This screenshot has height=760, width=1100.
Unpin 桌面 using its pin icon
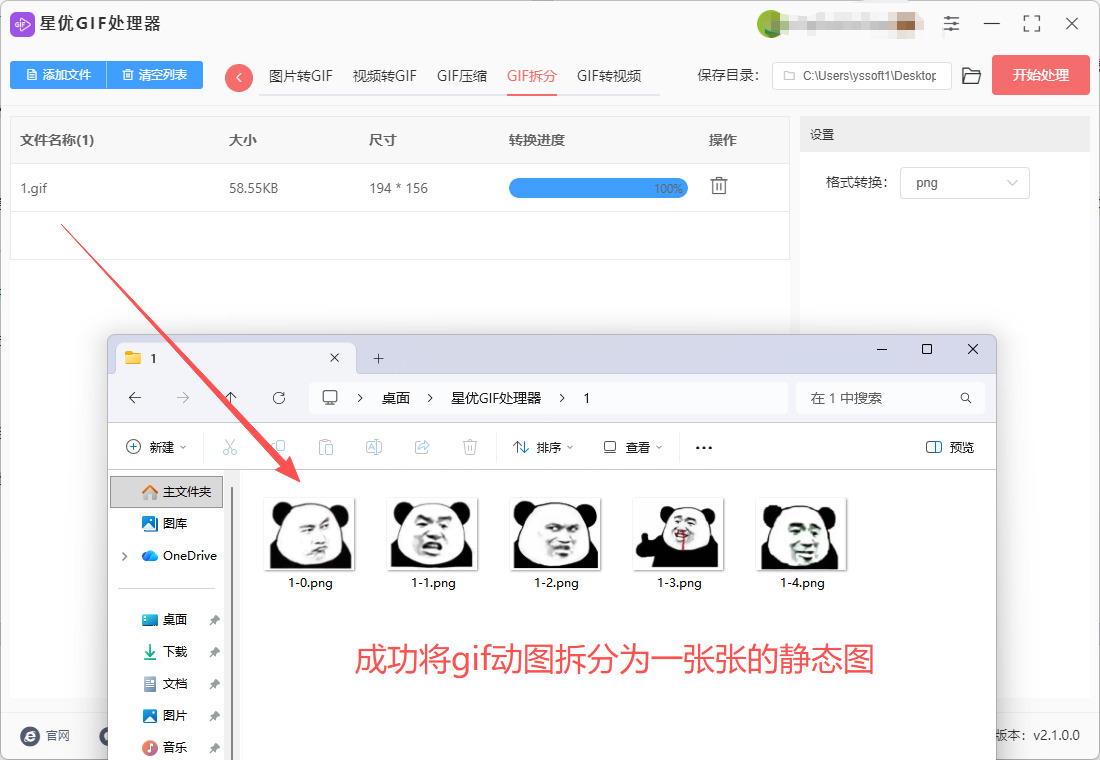(215, 620)
